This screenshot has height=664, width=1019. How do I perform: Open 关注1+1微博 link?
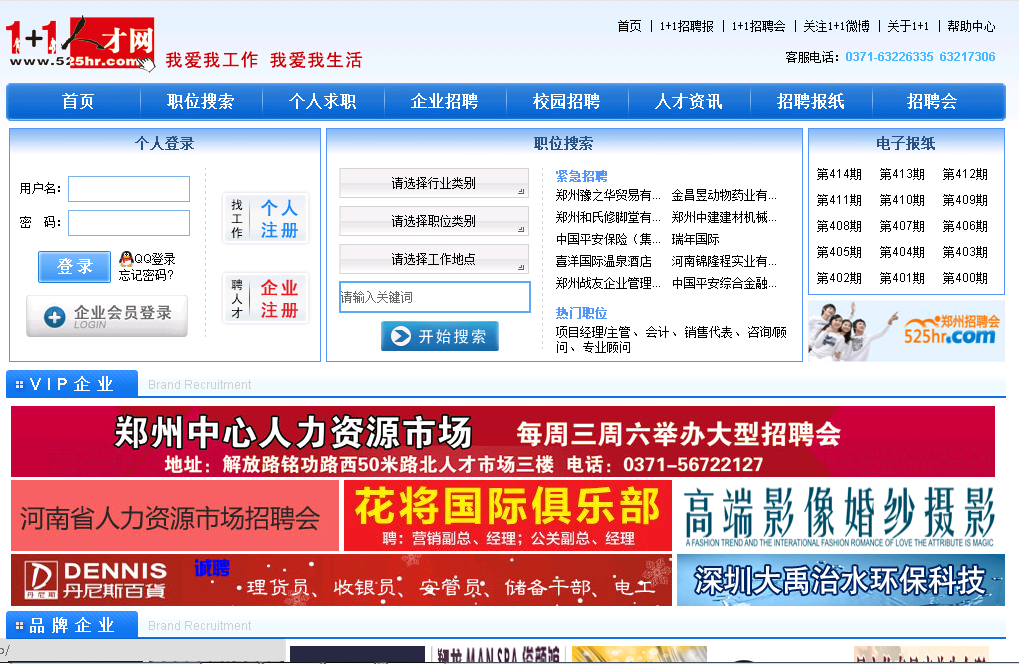(836, 26)
